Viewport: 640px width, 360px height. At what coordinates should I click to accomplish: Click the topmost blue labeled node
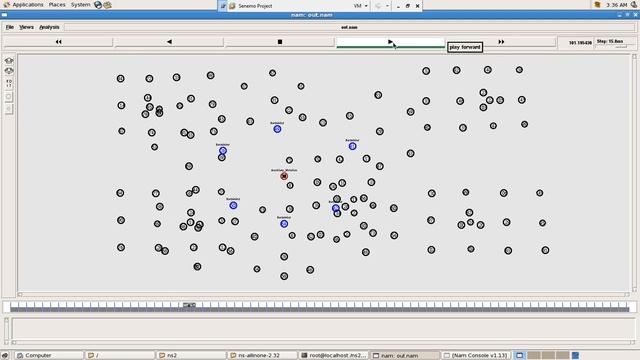[277, 129]
